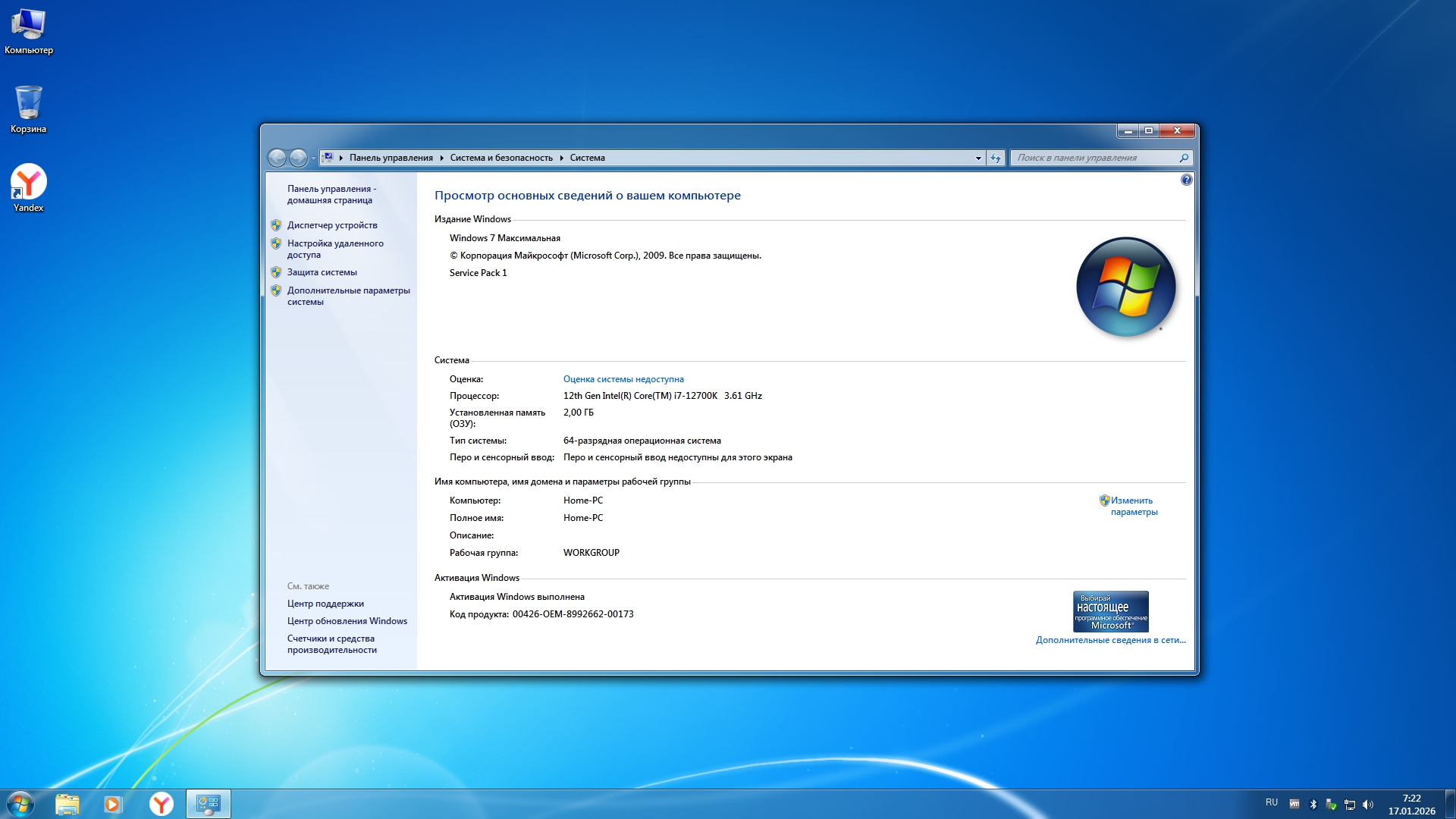This screenshot has height=819, width=1456.
Task: Open recent pages dropdown near navigation arrows
Action: pyautogui.click(x=313, y=158)
